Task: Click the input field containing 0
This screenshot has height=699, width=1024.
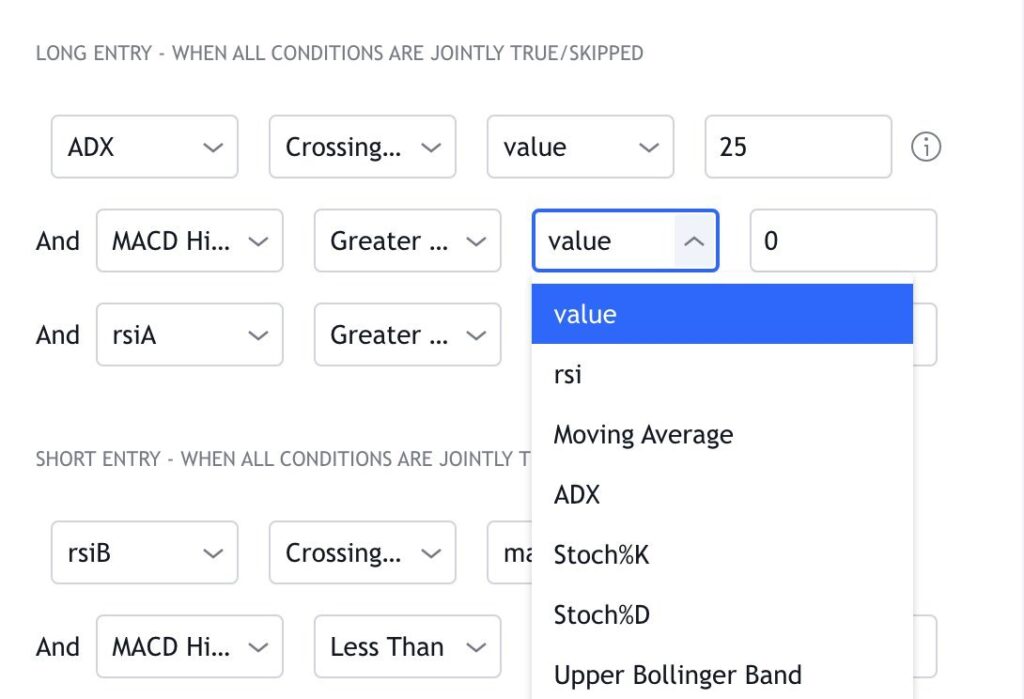Action: pos(842,241)
